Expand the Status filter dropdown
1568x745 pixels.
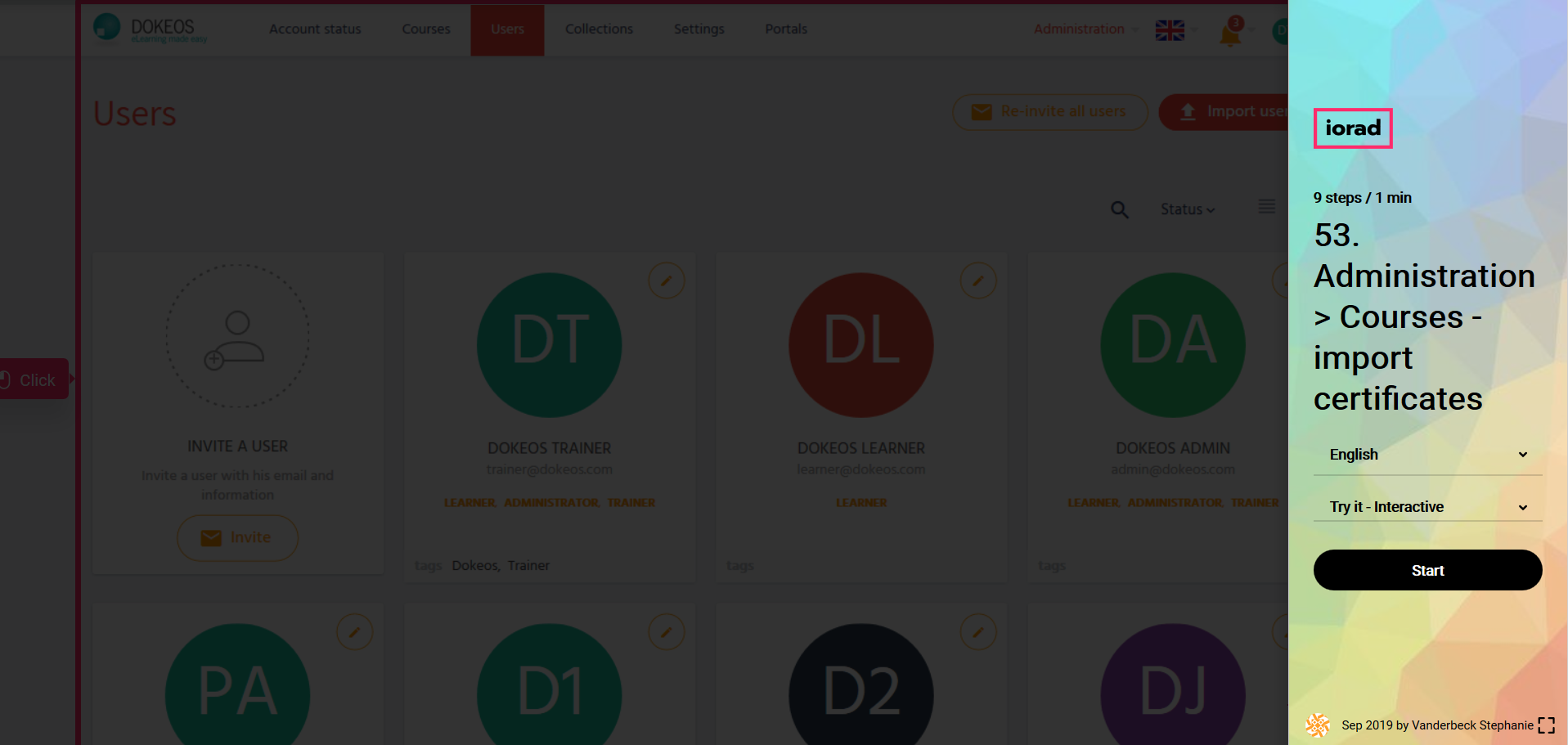tap(1187, 209)
